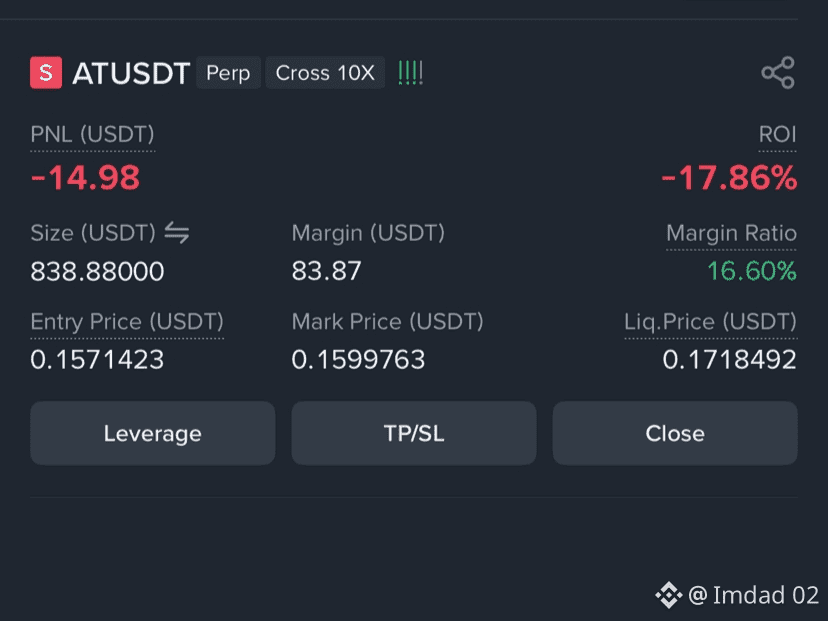Show Entry Price (USDT) explanation
828x621 pixels.
coord(127,322)
